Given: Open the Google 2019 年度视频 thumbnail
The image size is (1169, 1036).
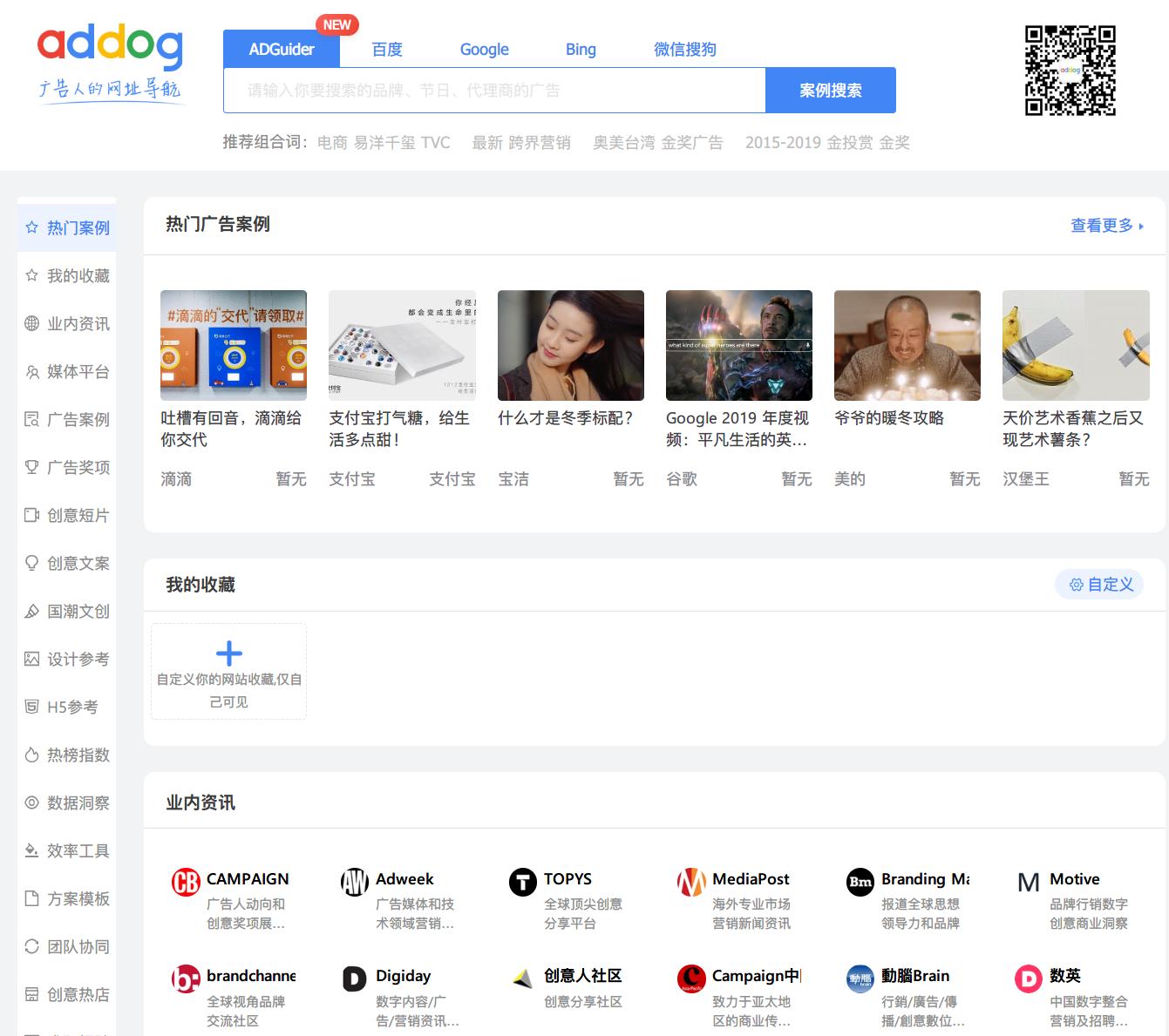Looking at the screenshot, I should 738,345.
